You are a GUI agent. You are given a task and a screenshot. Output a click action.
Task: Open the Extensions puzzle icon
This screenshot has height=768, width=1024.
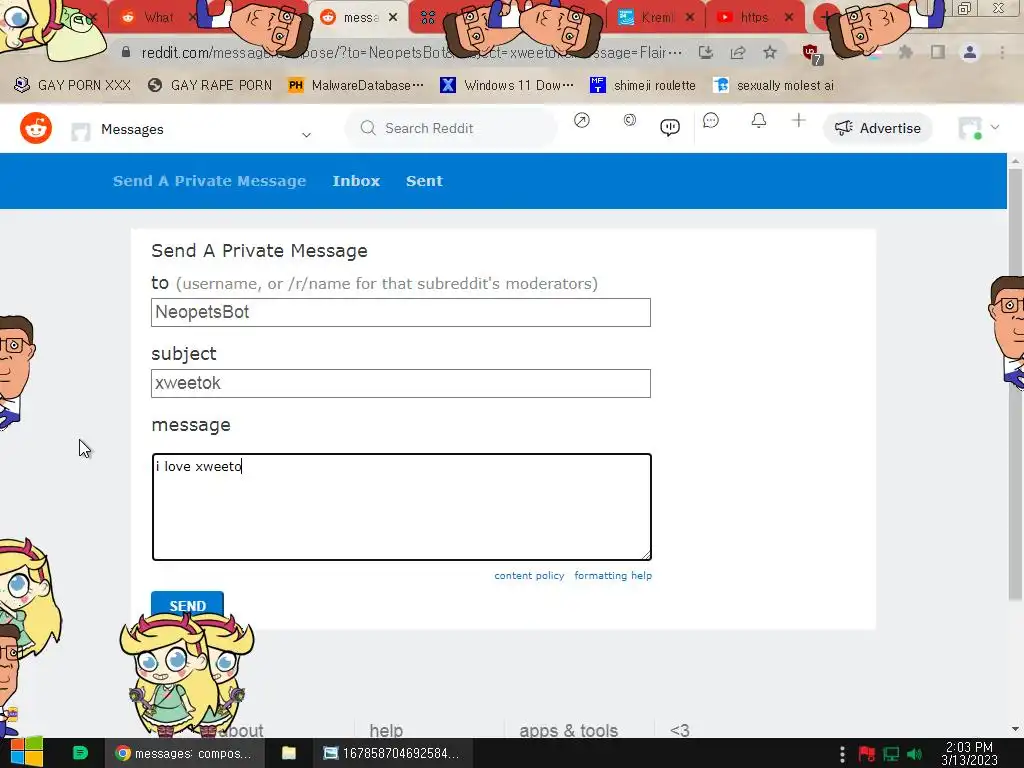tap(906, 52)
